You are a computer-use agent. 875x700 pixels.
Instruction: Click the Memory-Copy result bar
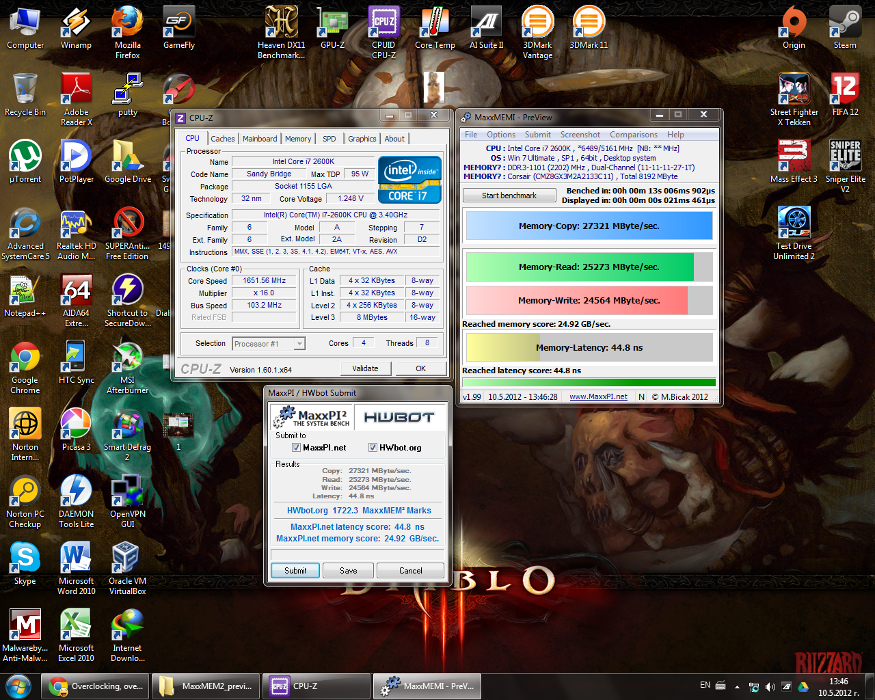pyautogui.click(x=589, y=226)
